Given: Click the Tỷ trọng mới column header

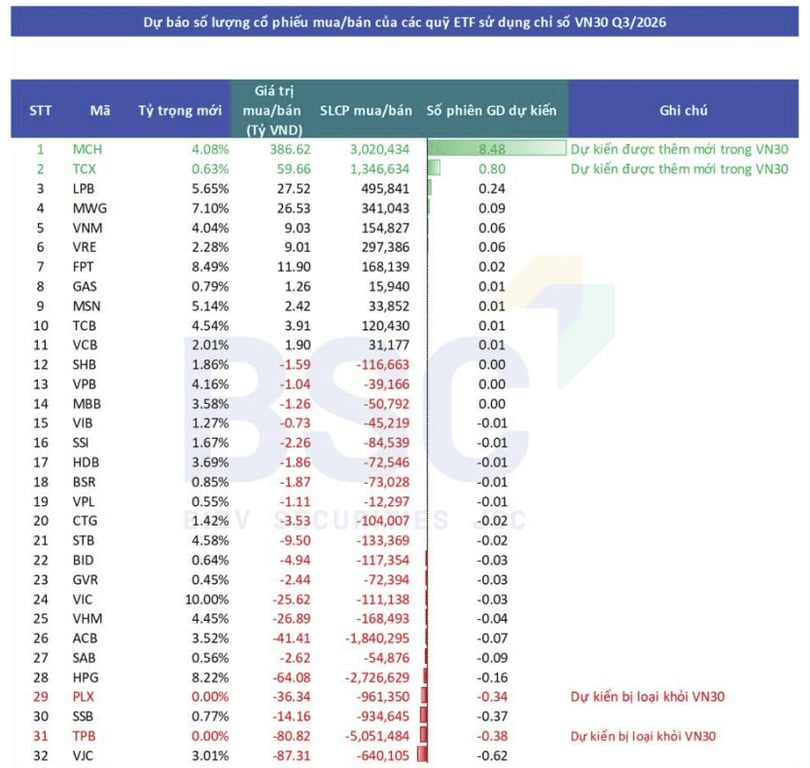Looking at the screenshot, I should click(x=180, y=111).
